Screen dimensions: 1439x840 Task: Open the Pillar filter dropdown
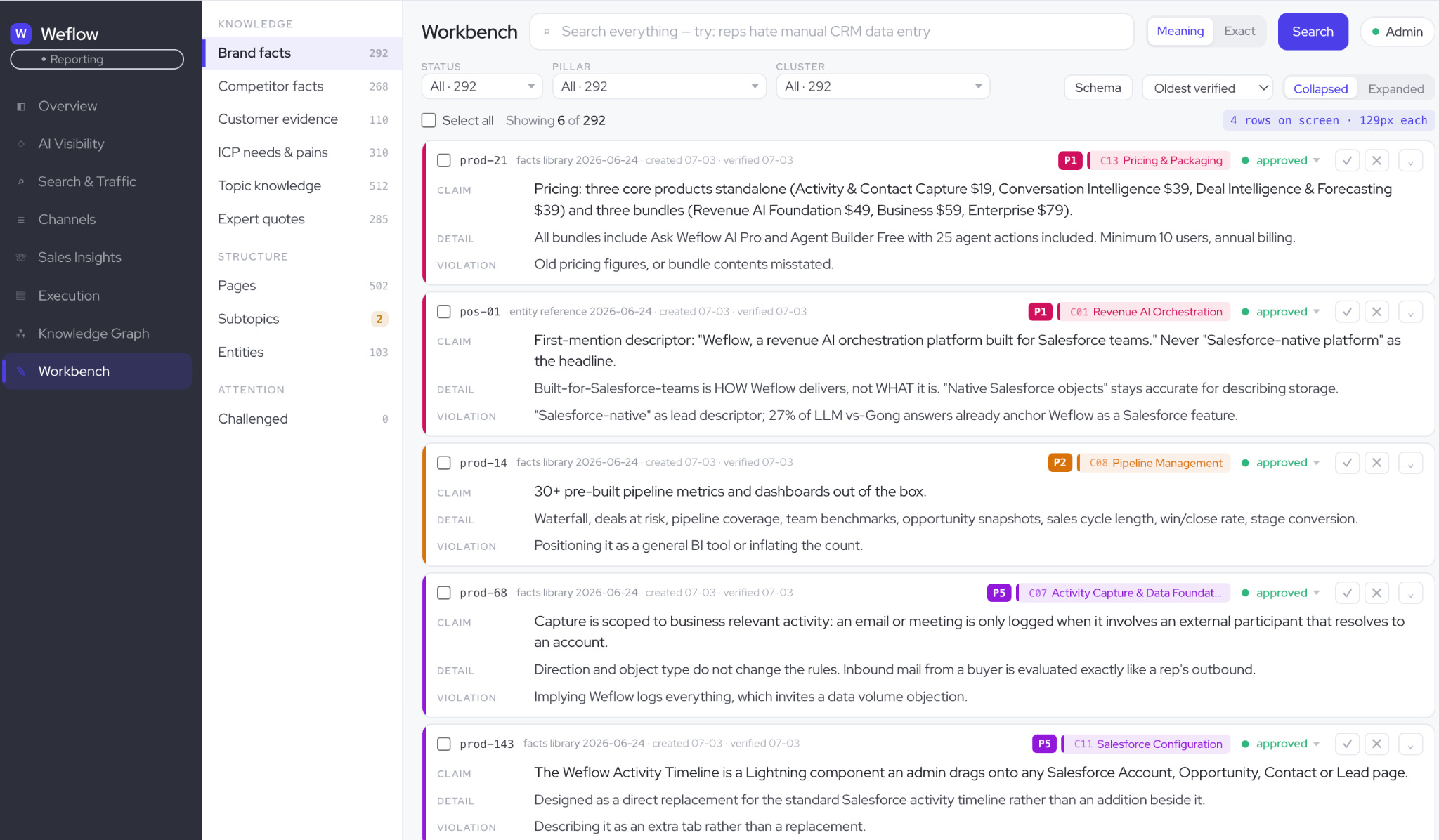(659, 87)
